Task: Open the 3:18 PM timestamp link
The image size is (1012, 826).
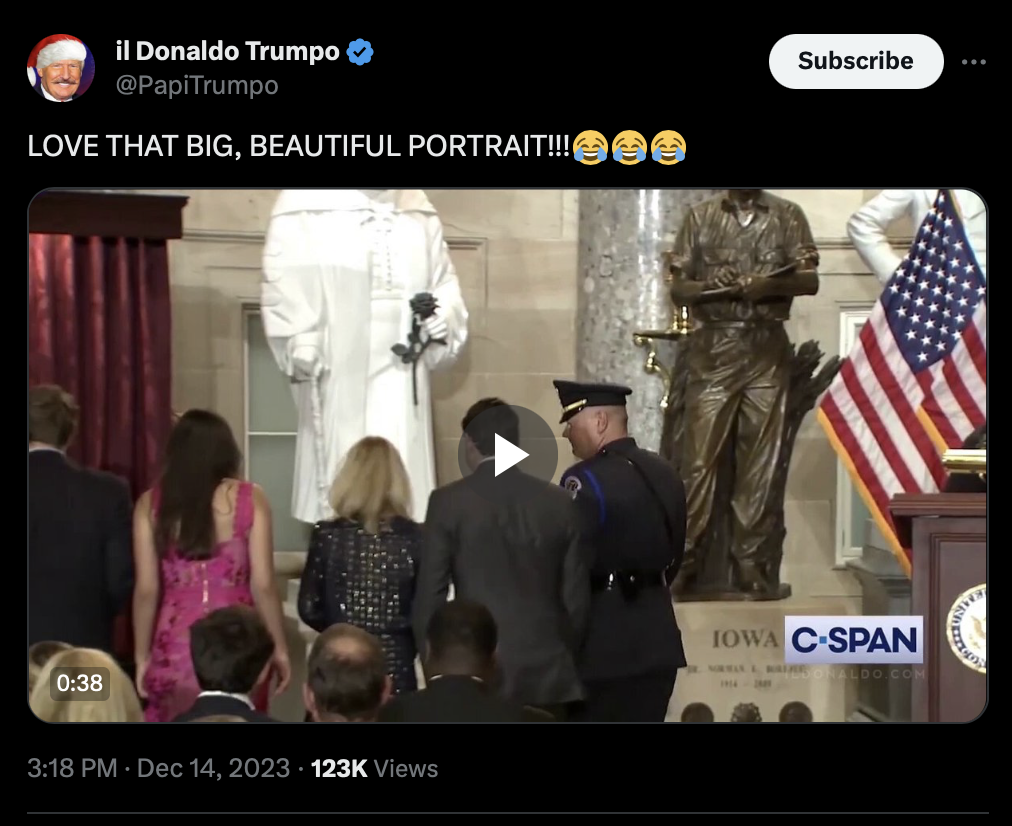Action: pos(72,769)
